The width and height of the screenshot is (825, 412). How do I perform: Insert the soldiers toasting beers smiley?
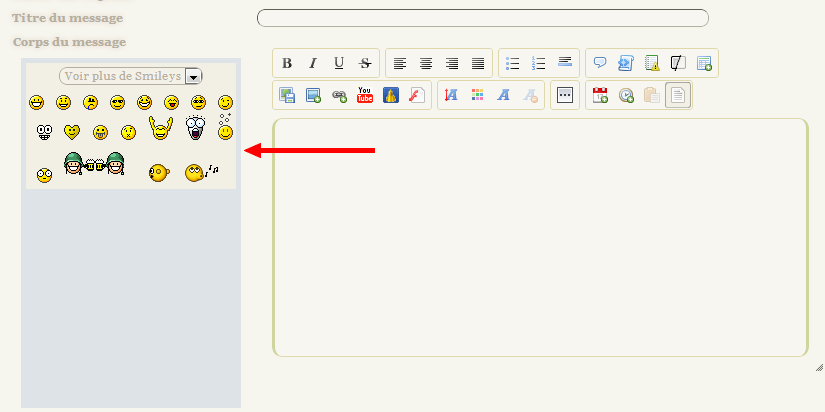coord(94,164)
